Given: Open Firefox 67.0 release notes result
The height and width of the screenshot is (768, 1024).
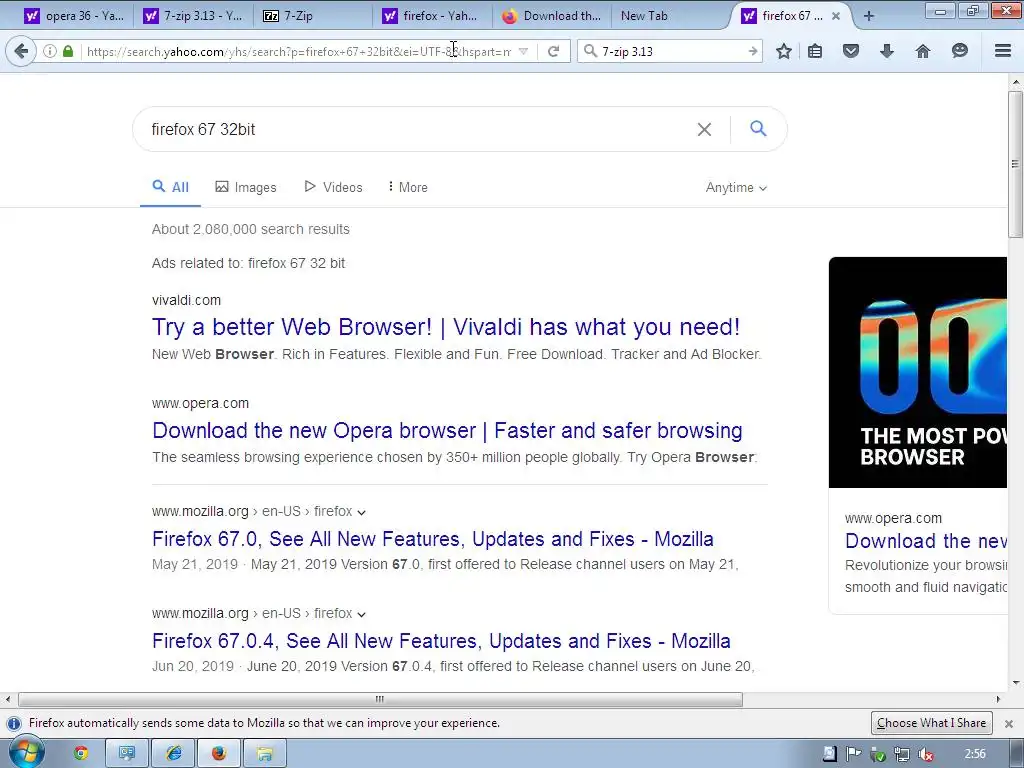Looking at the screenshot, I should [x=432, y=539].
